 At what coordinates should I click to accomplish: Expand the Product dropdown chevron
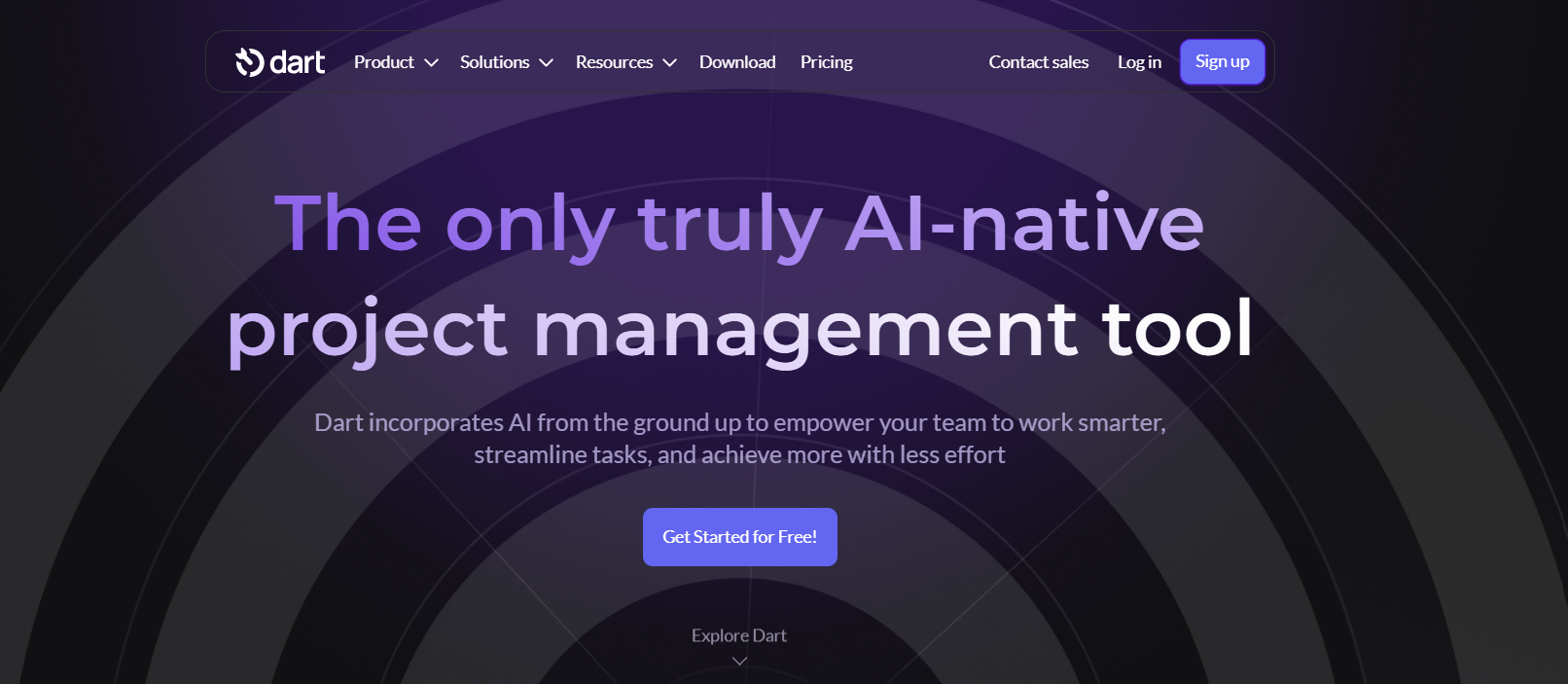(x=431, y=62)
